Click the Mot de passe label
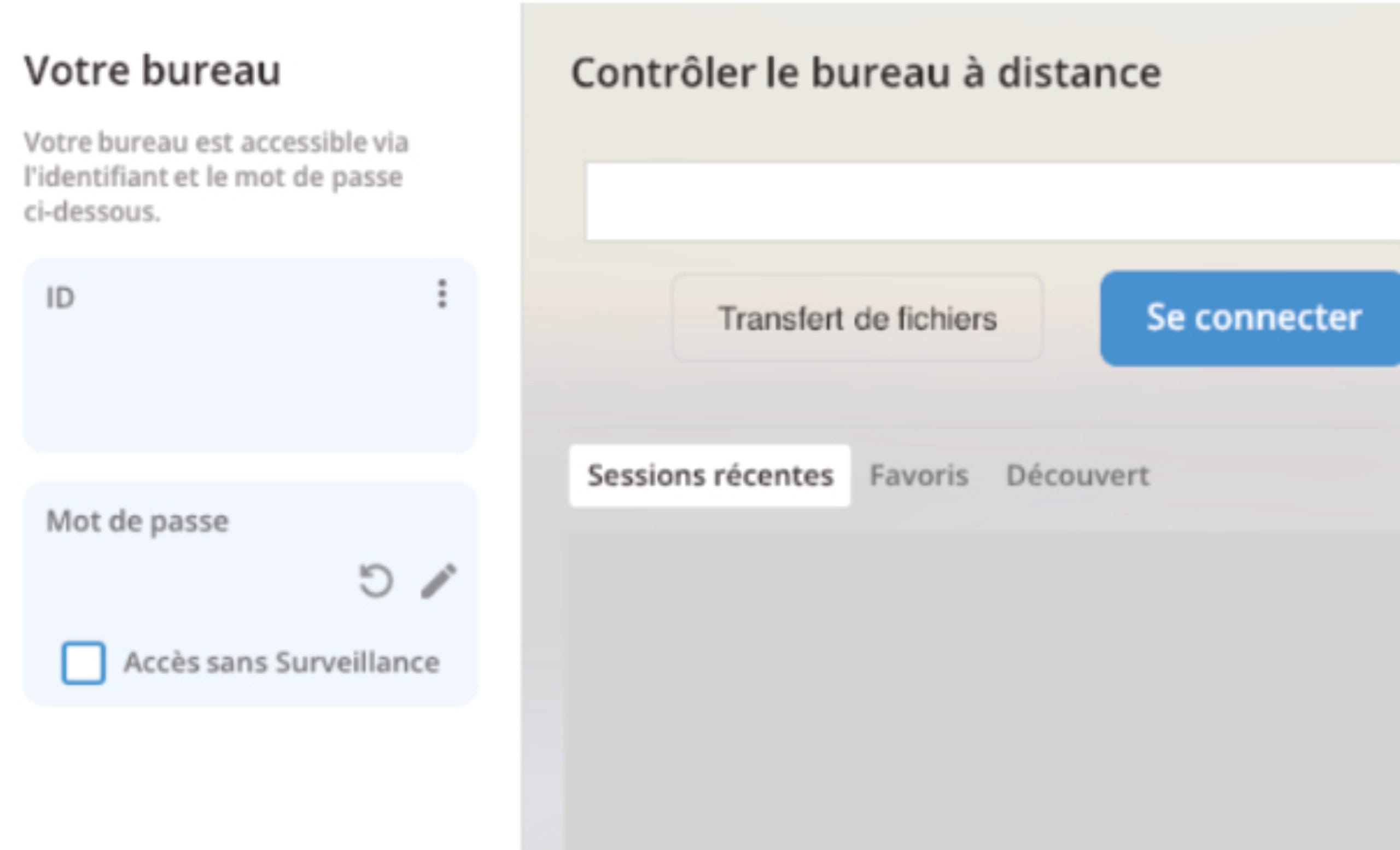 pyautogui.click(x=137, y=521)
